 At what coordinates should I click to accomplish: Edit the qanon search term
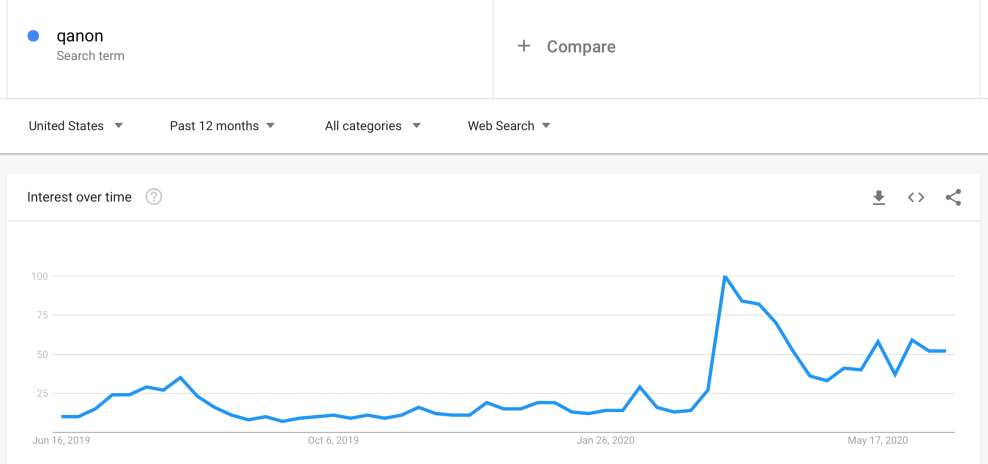point(80,37)
